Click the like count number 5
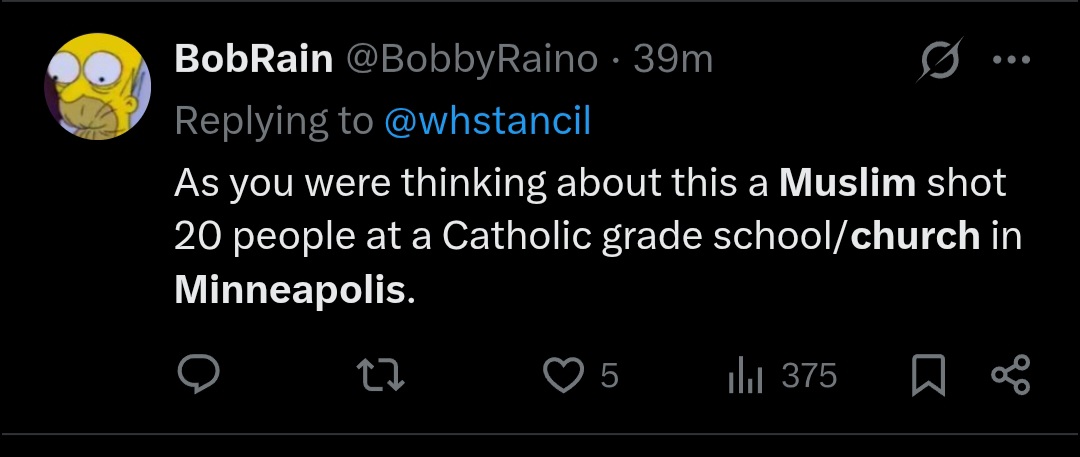The width and height of the screenshot is (1080, 457). [609, 376]
